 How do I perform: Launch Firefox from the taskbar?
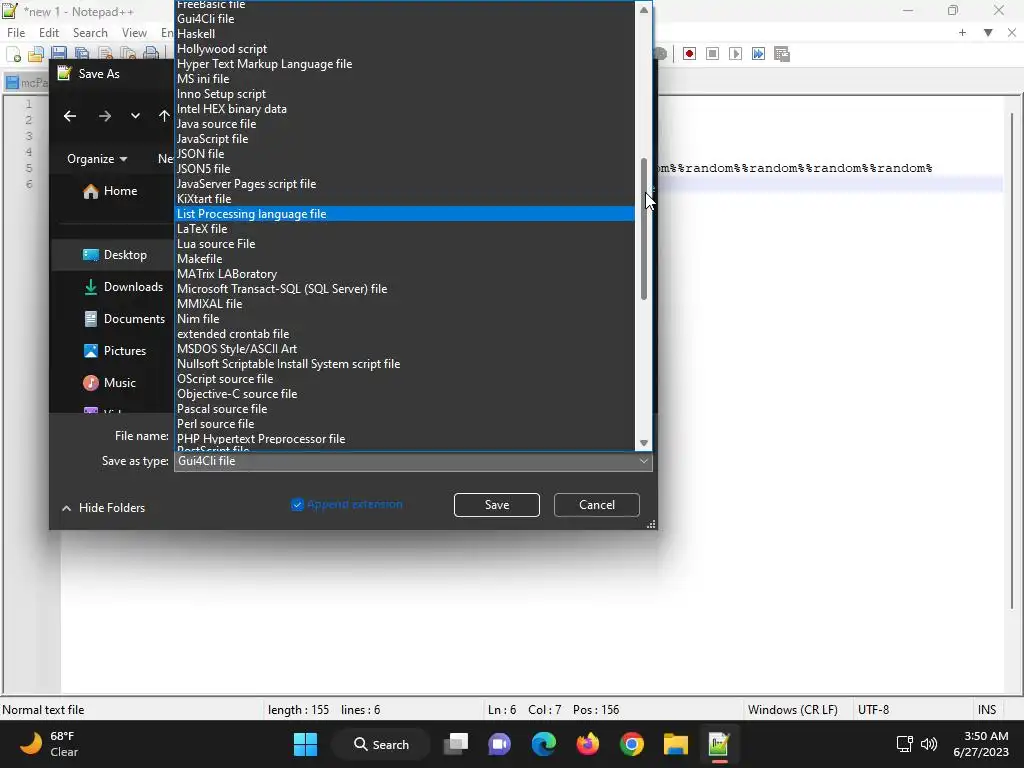pyautogui.click(x=588, y=744)
